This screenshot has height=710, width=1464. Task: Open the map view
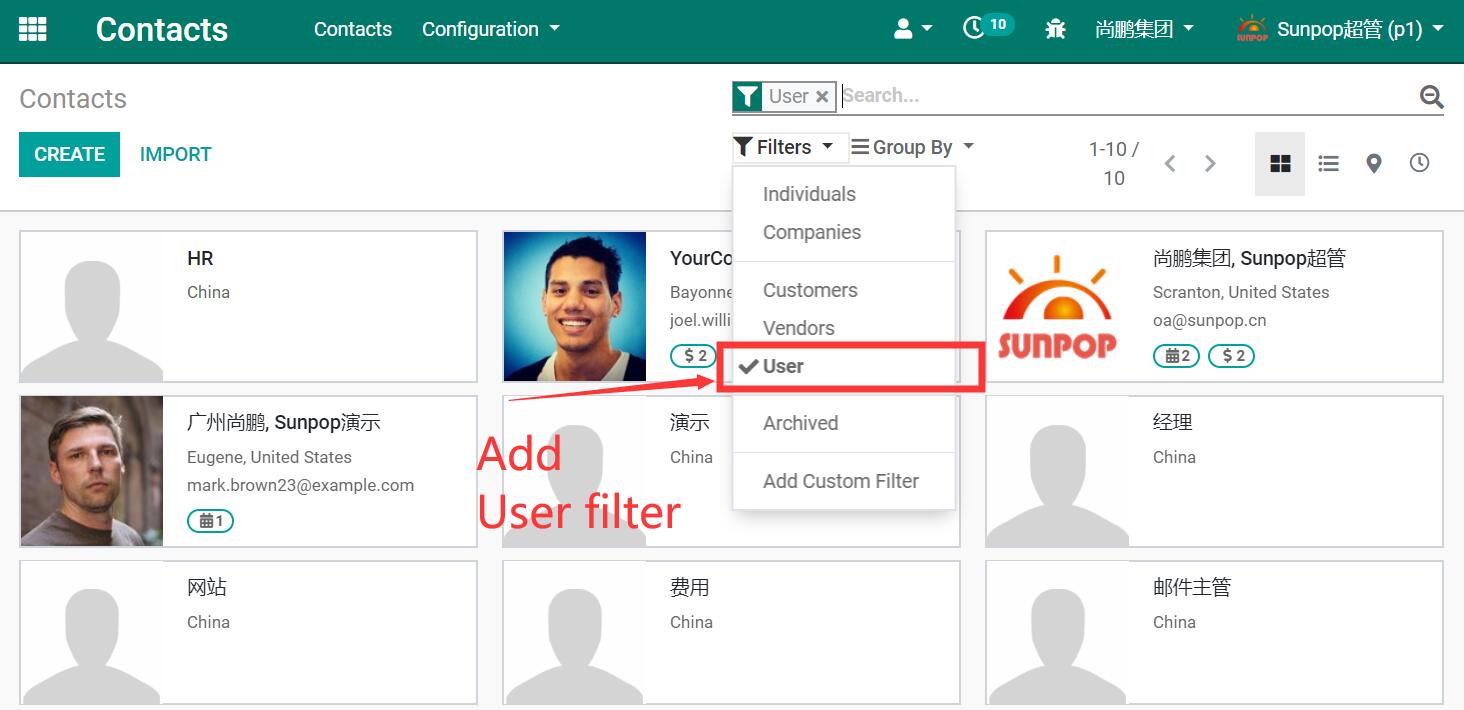point(1374,164)
